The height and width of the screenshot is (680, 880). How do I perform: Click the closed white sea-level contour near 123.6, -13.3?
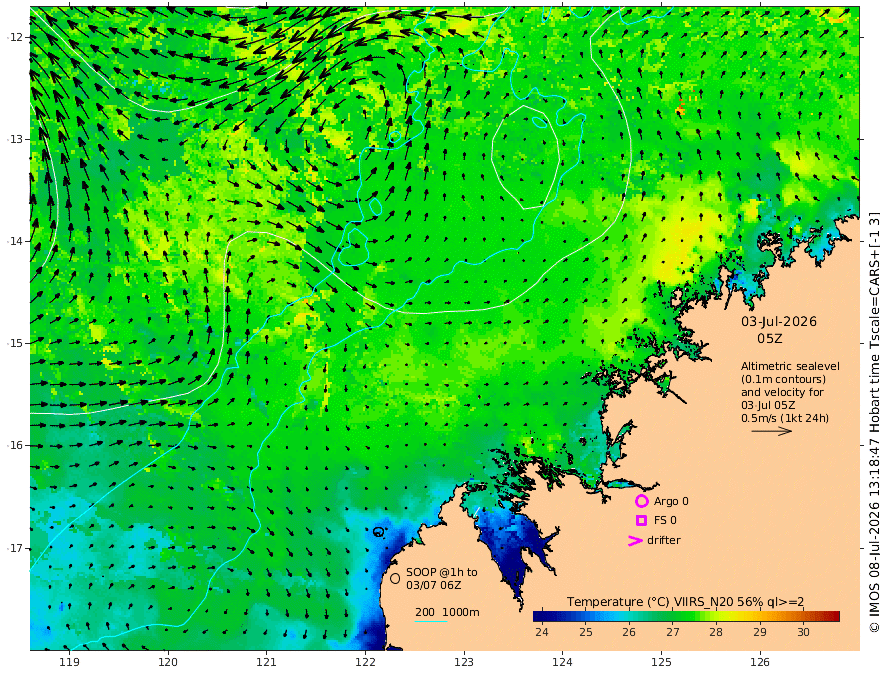[x=525, y=157]
